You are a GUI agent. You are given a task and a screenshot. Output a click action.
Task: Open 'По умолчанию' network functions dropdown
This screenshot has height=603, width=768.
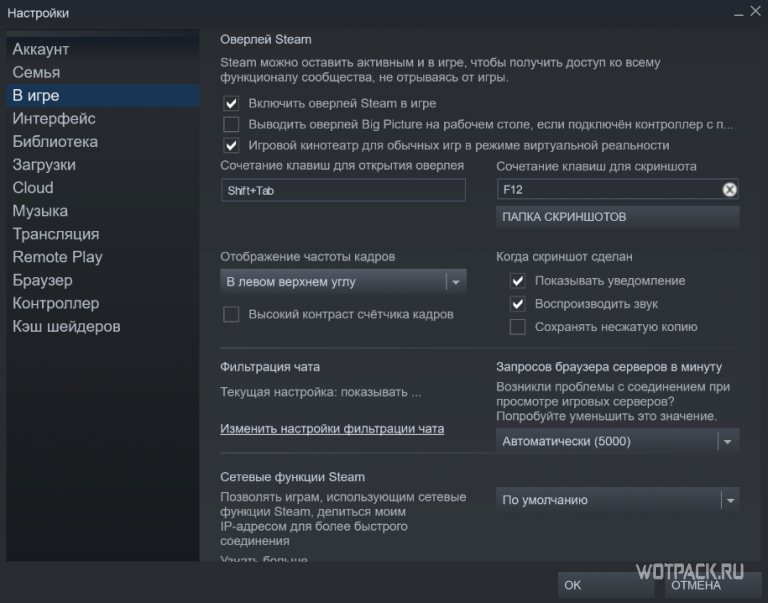(x=617, y=500)
